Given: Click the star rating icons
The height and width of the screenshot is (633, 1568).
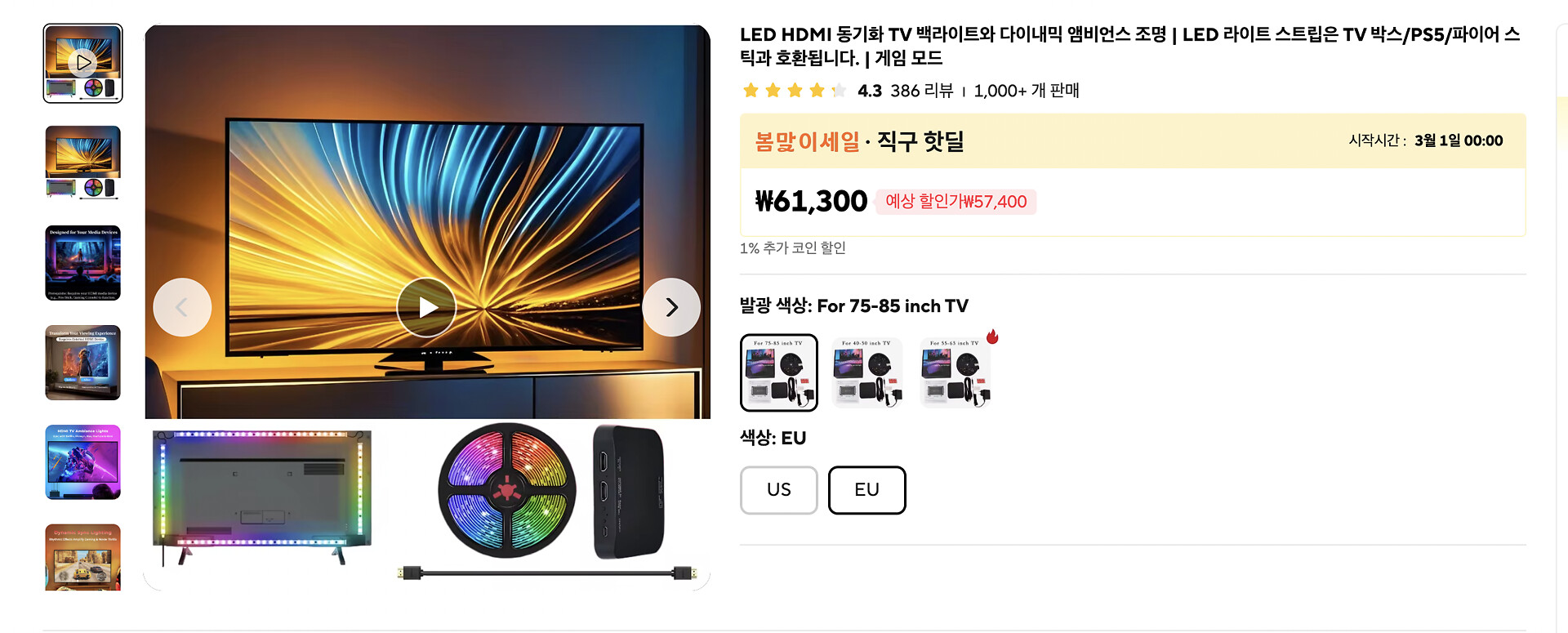Looking at the screenshot, I should pos(794,91).
